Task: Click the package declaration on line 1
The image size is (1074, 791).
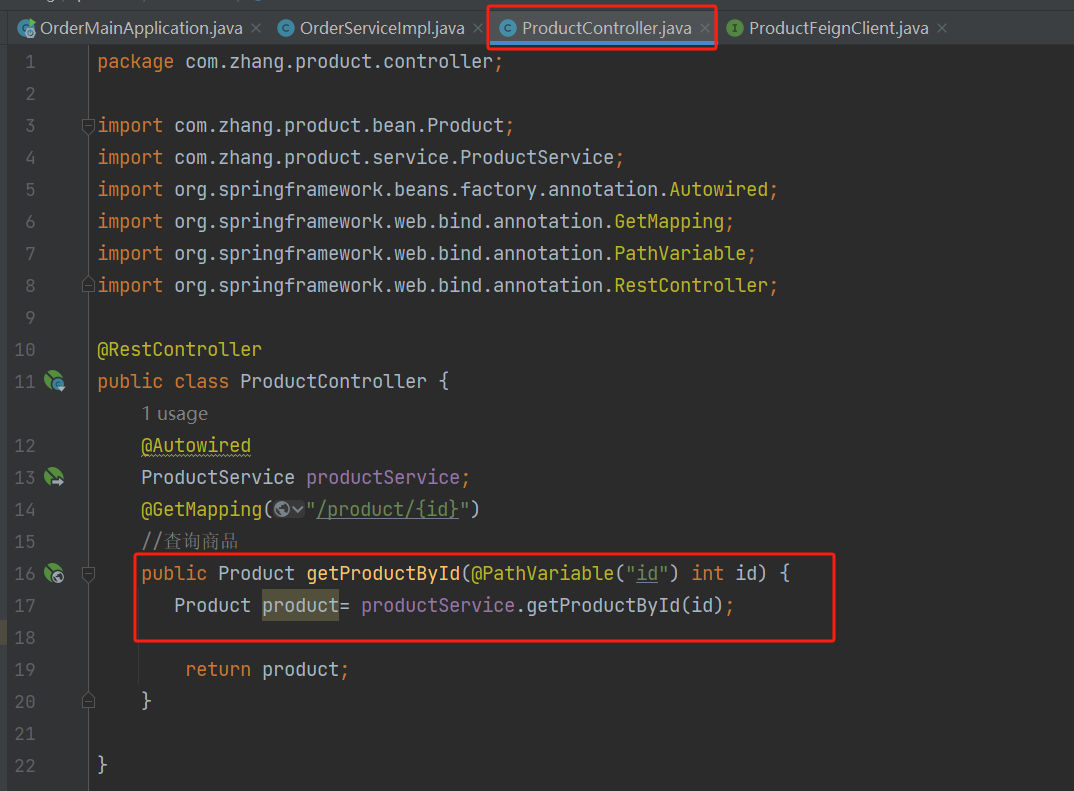Action: click(x=300, y=62)
